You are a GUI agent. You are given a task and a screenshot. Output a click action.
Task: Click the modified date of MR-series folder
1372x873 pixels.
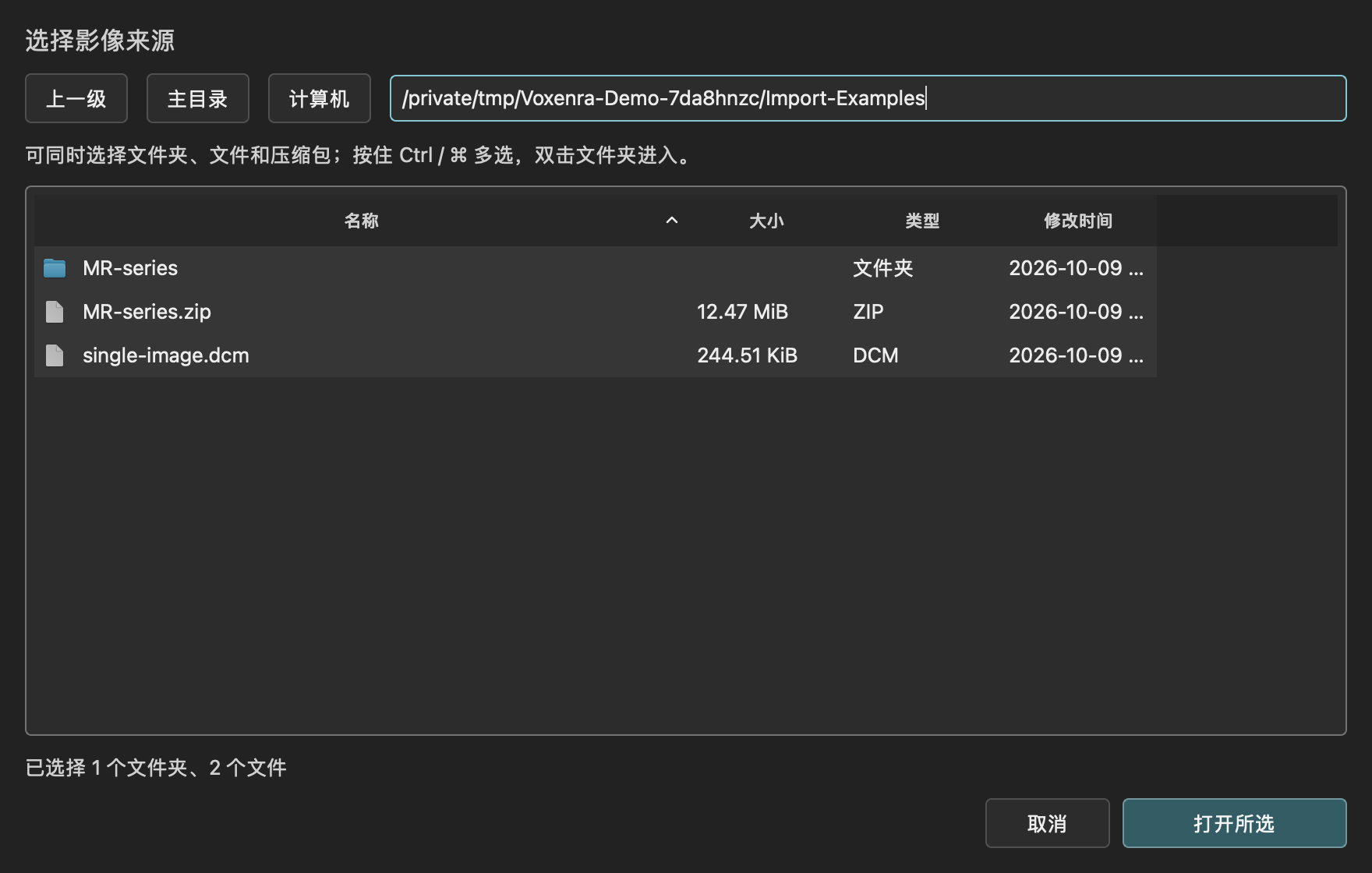pyautogui.click(x=1076, y=268)
